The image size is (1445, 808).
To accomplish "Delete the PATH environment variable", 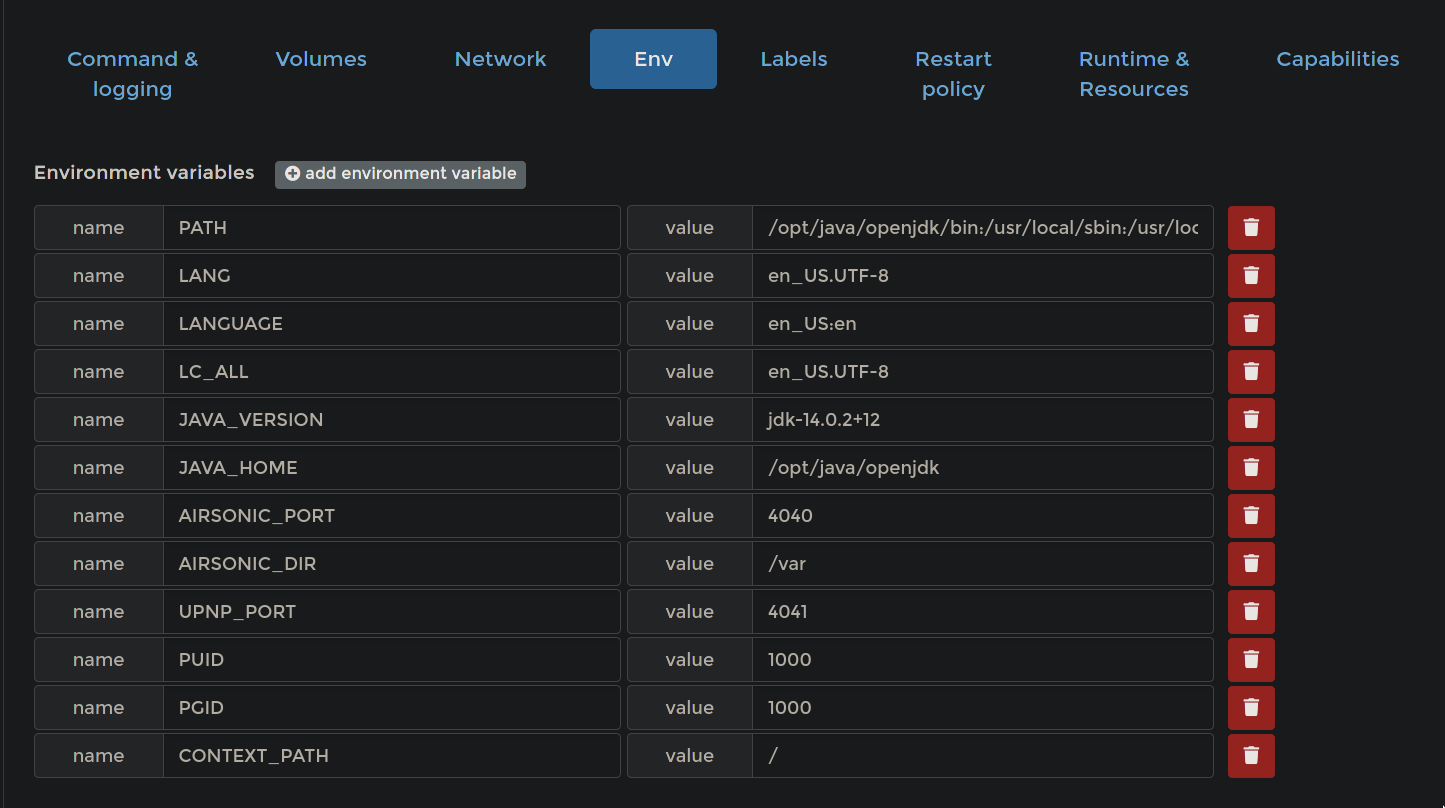I will click(1251, 227).
